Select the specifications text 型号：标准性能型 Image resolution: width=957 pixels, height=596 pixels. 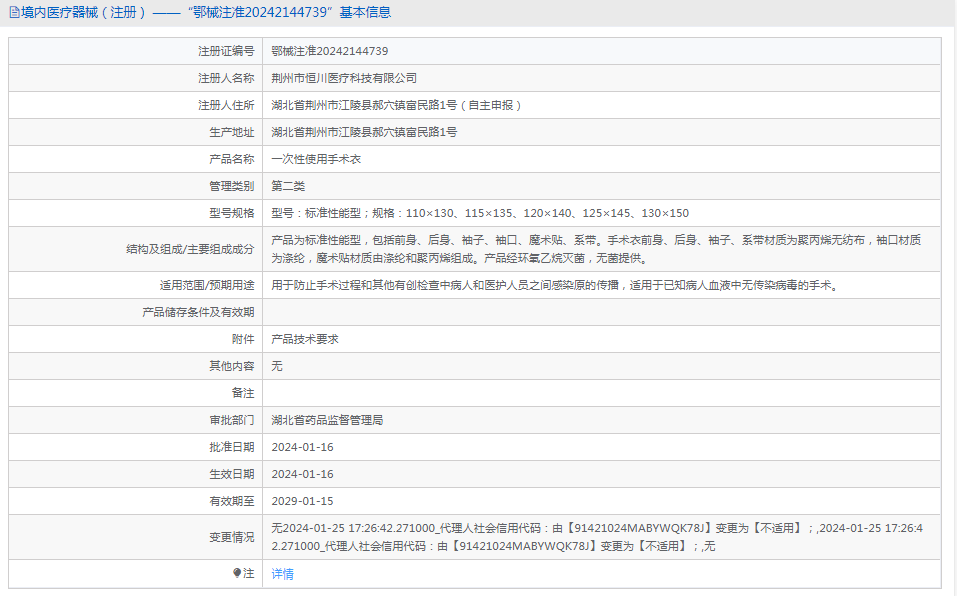pyautogui.click(x=480, y=213)
